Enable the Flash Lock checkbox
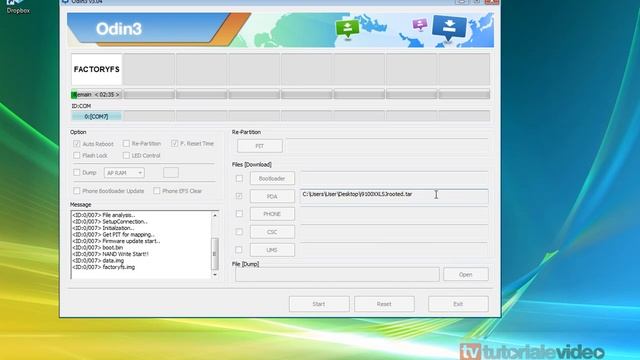The width and height of the screenshot is (640, 360). pos(77,155)
